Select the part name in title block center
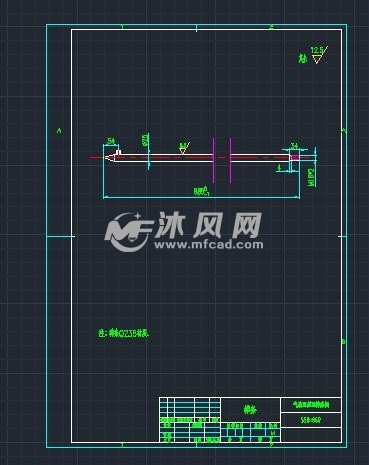369x465 pixels. tap(250, 410)
